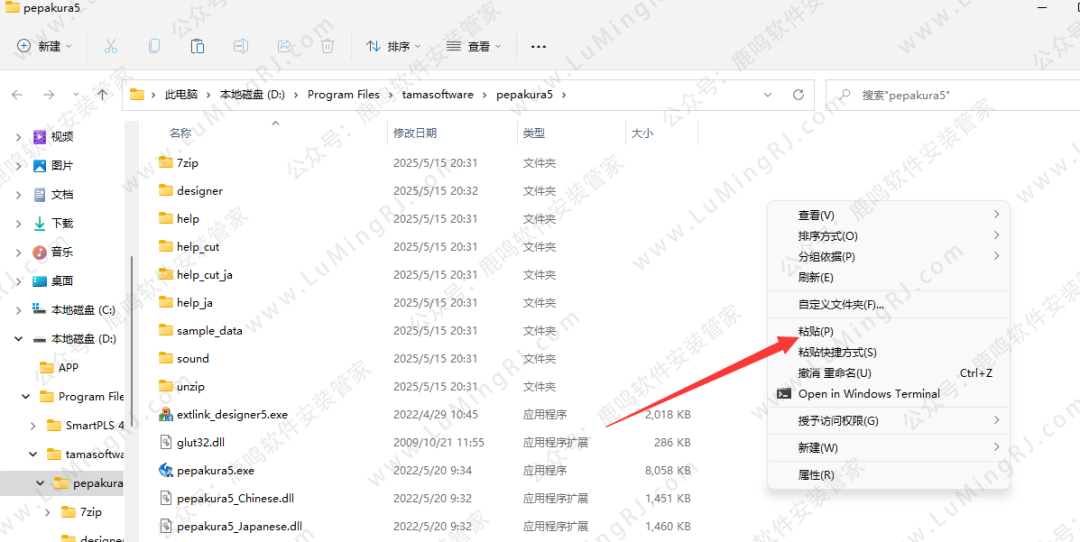1080x542 pixels.
Task: Click the Paste clipboard icon in toolbar
Action: [197, 46]
